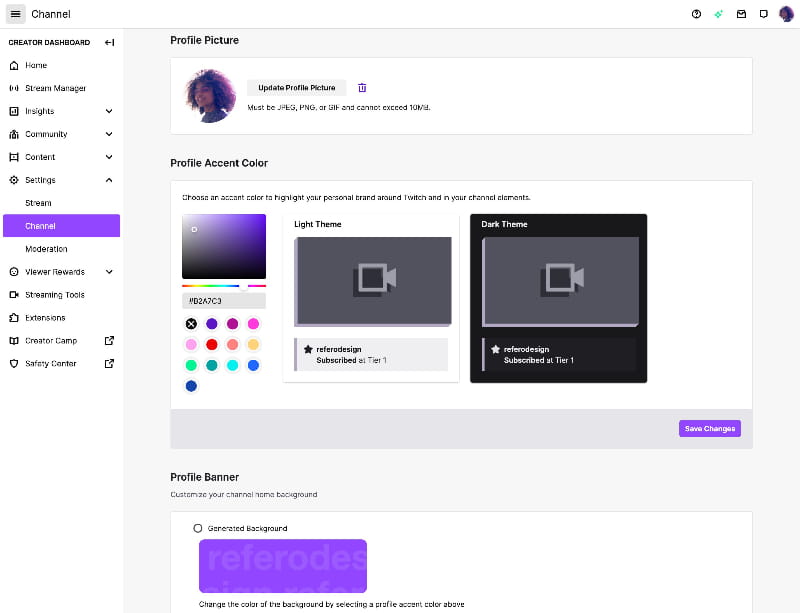The width and height of the screenshot is (800, 613).
Task: Open the Home page icon
Action: click(x=15, y=64)
